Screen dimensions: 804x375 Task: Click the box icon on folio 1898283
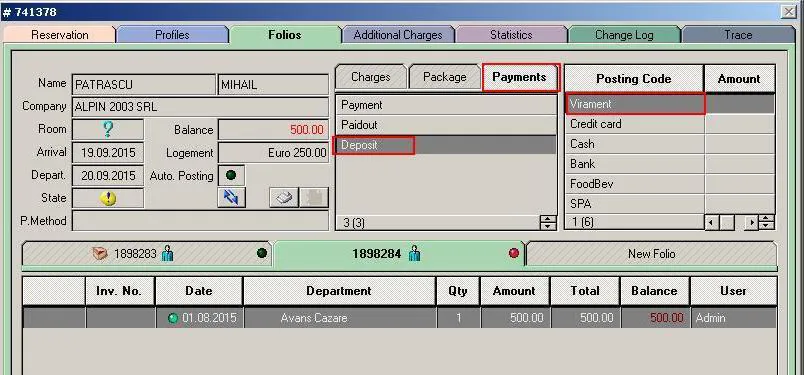pos(99,253)
